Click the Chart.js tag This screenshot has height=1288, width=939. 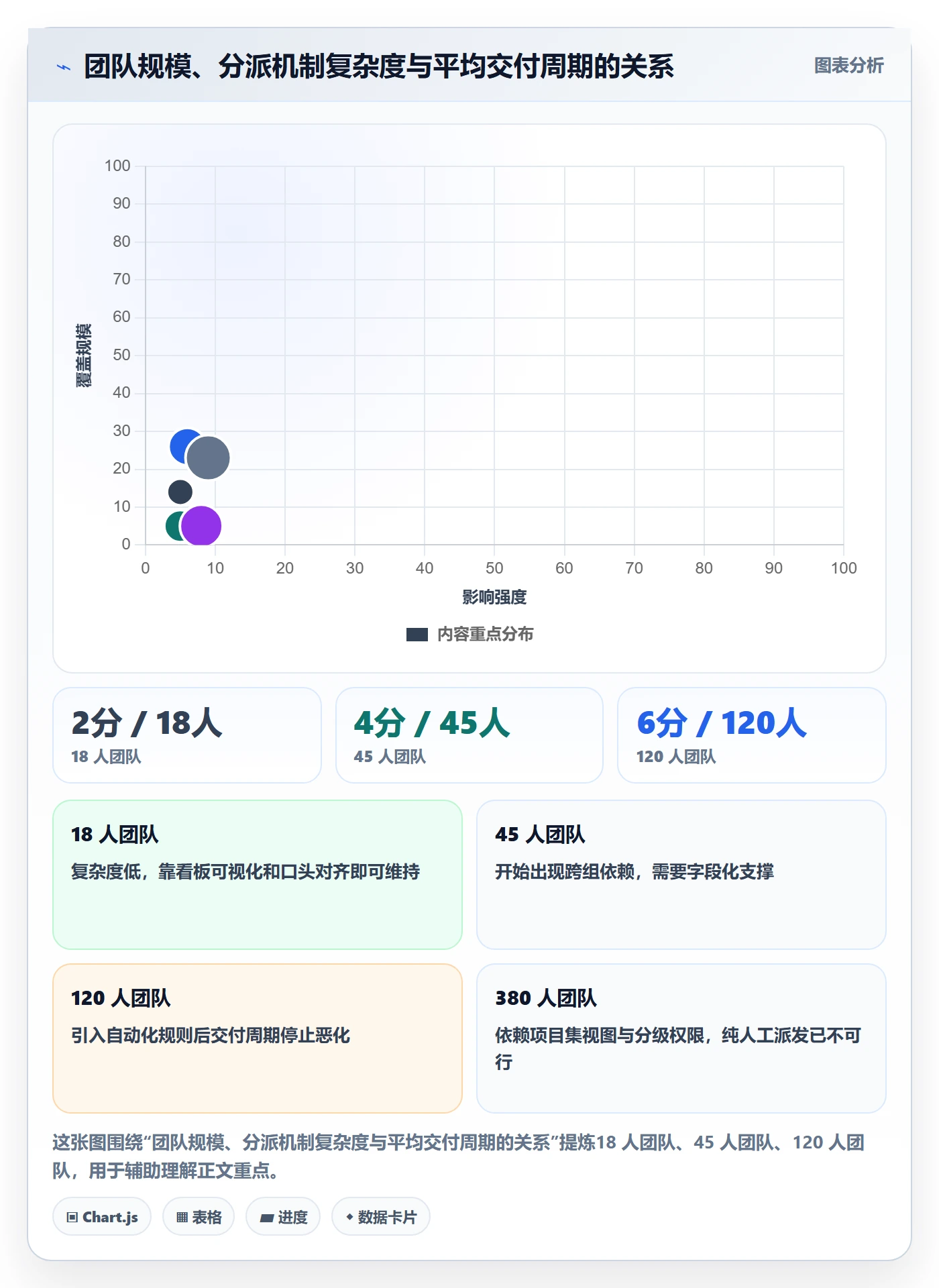click(x=102, y=1216)
